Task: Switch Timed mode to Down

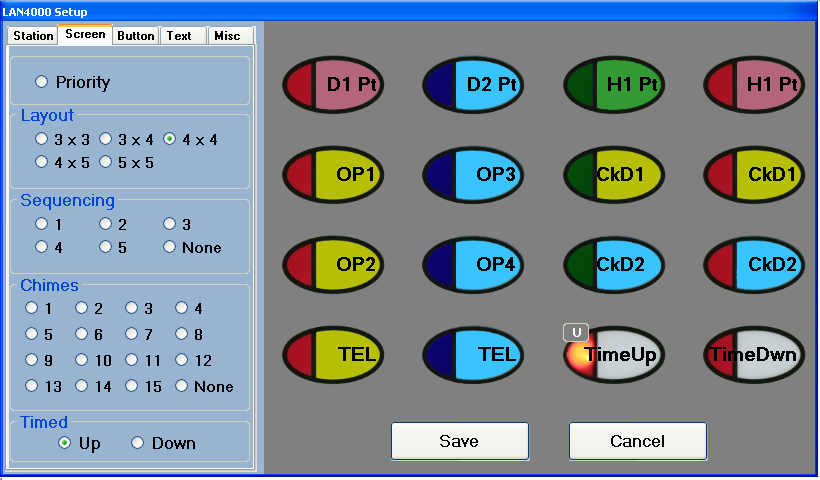Action: click(139, 443)
